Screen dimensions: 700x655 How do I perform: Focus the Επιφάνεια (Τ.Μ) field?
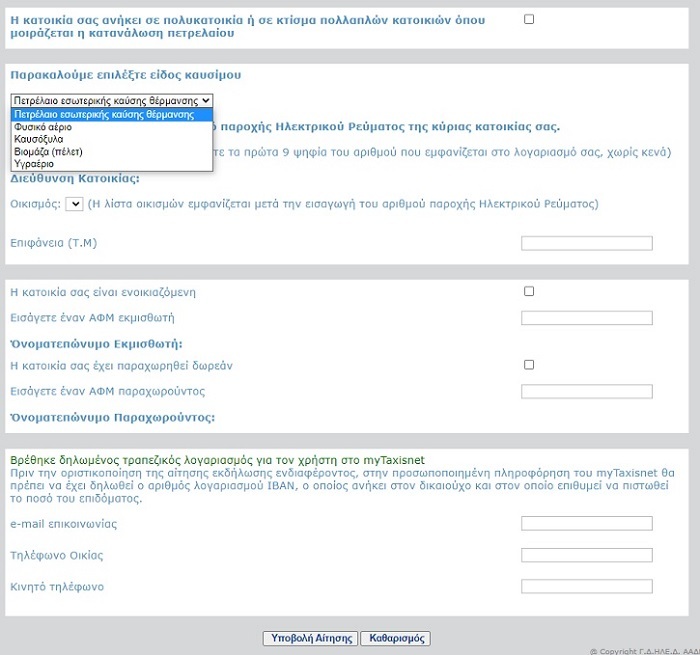[x=587, y=243]
